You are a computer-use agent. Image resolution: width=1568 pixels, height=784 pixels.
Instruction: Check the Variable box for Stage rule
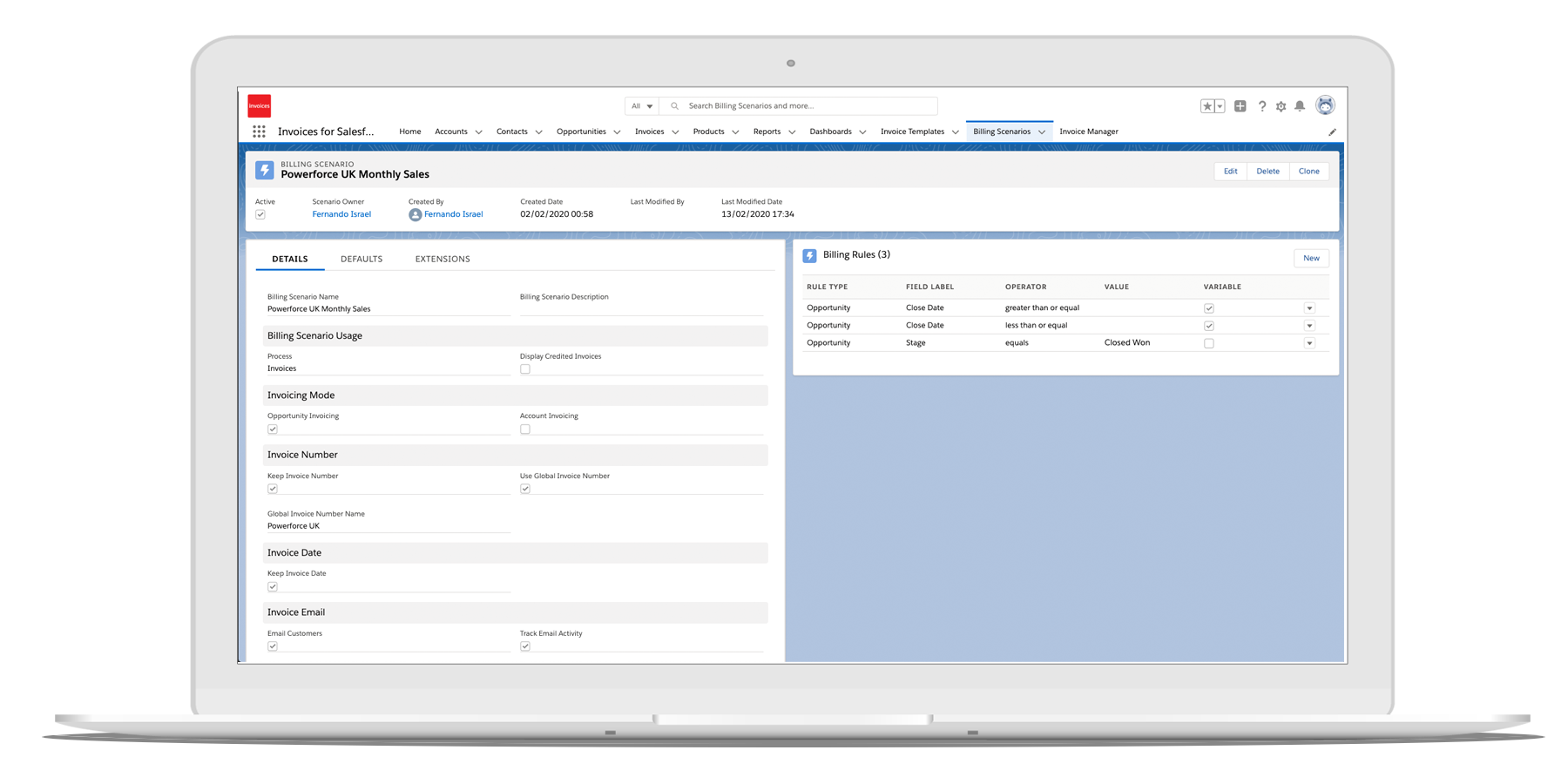(1209, 343)
